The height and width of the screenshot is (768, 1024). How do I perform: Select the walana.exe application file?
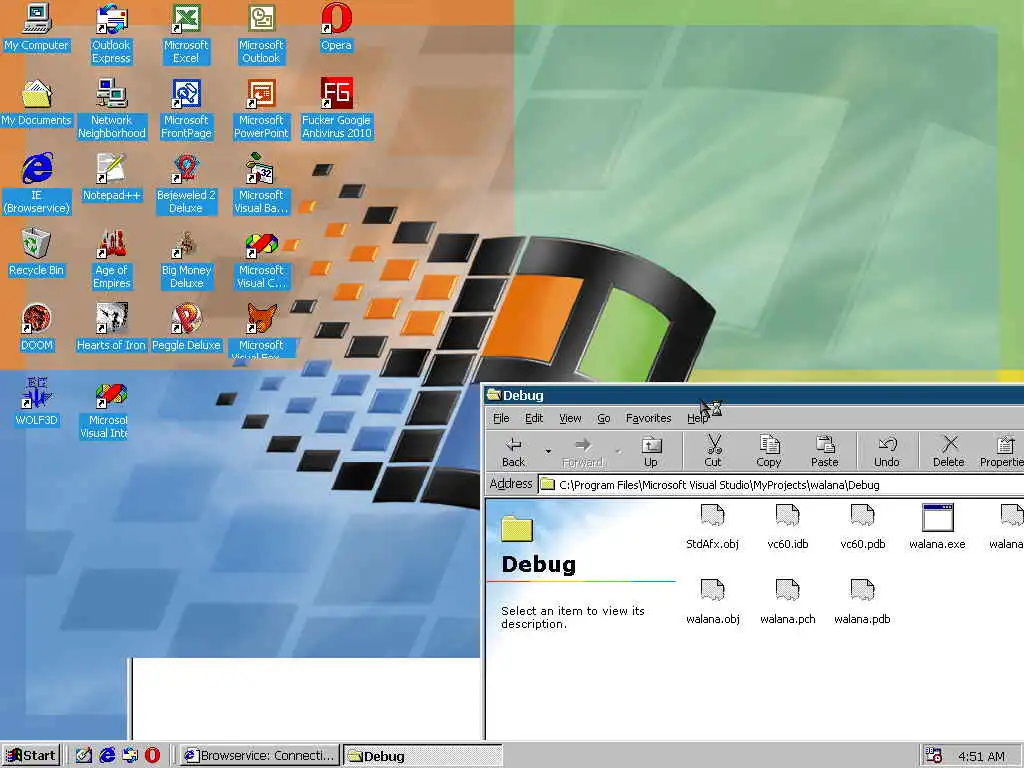[937, 526]
